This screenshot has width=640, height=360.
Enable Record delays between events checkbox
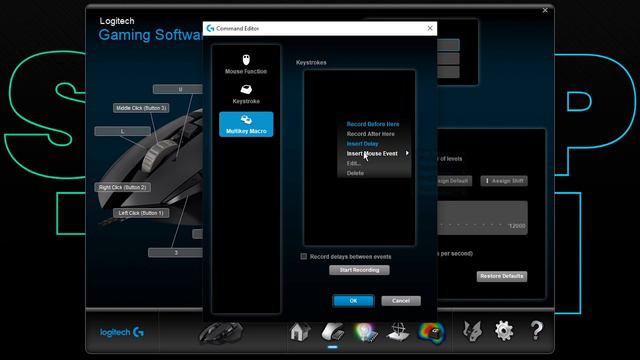click(304, 256)
